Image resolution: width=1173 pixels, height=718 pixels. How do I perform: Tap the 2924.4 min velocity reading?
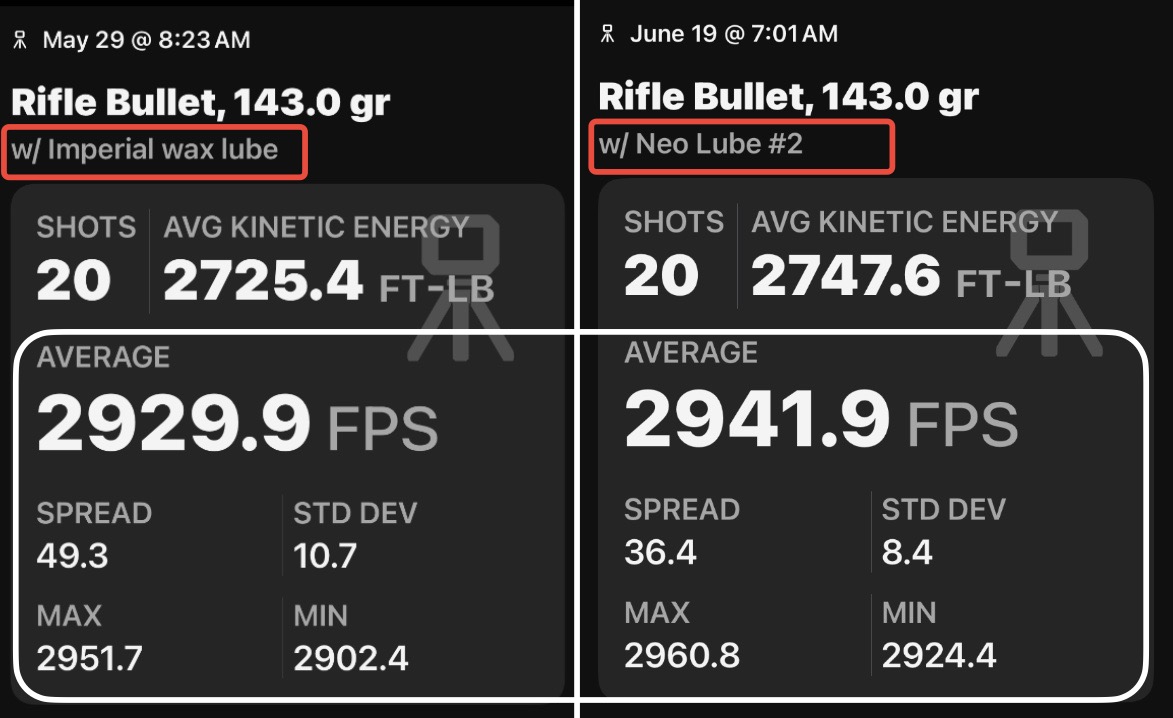(939, 655)
